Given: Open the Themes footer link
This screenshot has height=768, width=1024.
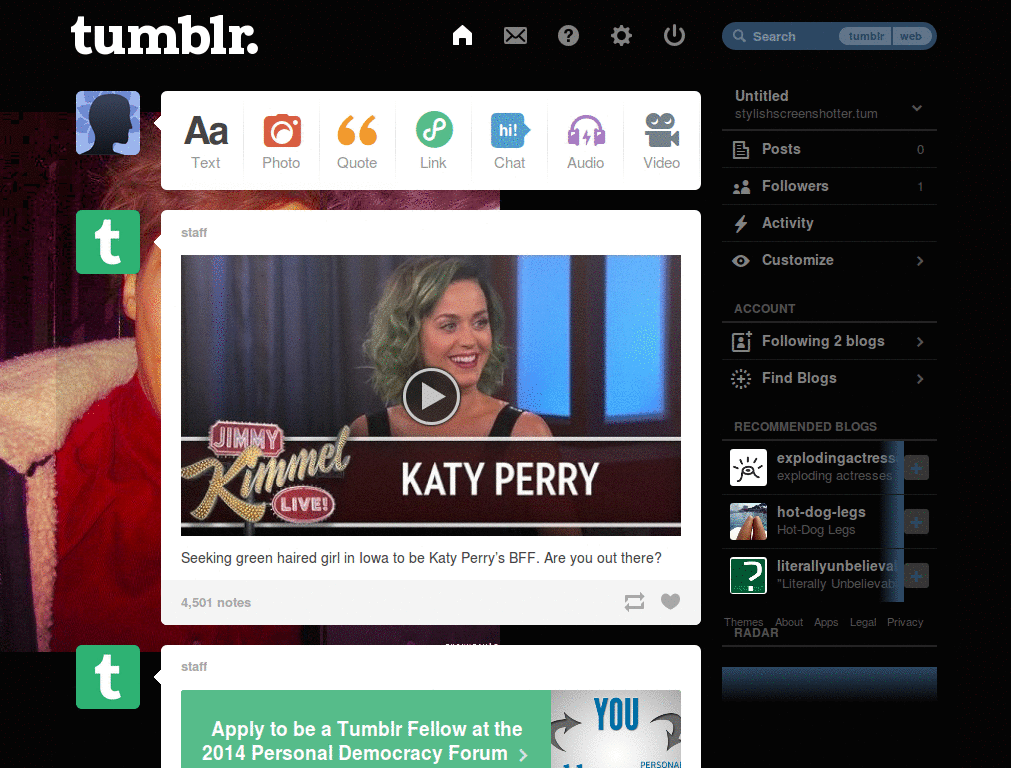Looking at the screenshot, I should pos(743,622).
